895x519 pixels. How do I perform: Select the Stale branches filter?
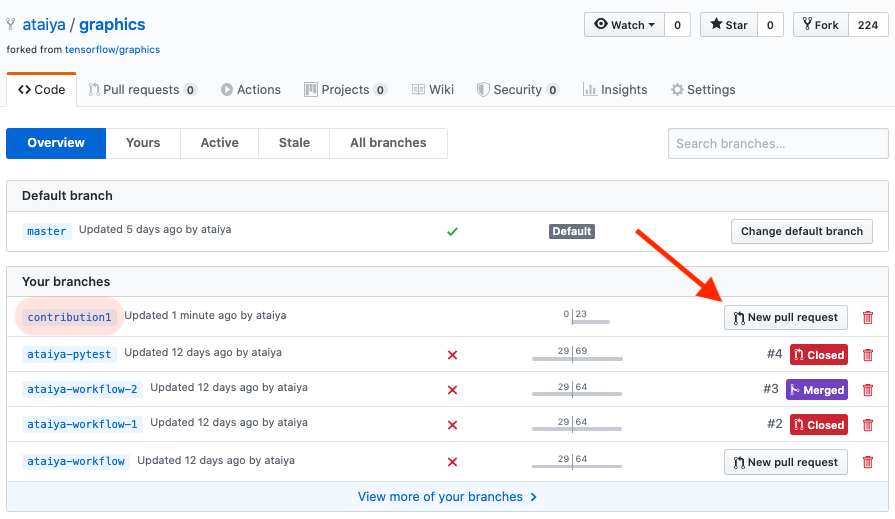[295, 143]
